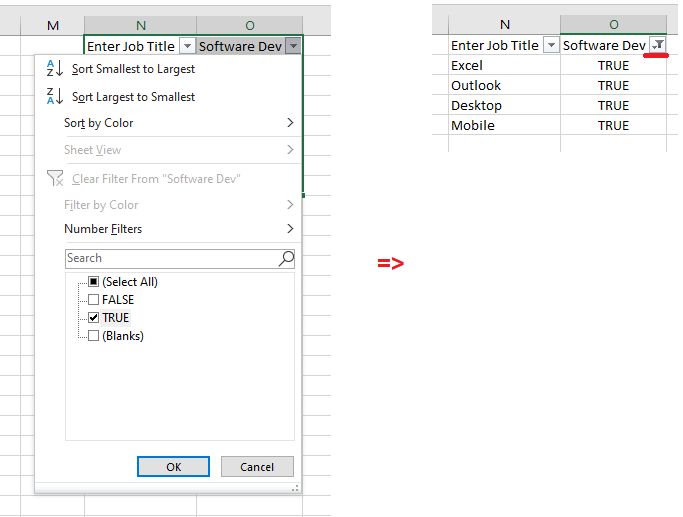Open Enter Job Title filter dropdown in left sheet
The height and width of the screenshot is (517, 683).
(187, 46)
